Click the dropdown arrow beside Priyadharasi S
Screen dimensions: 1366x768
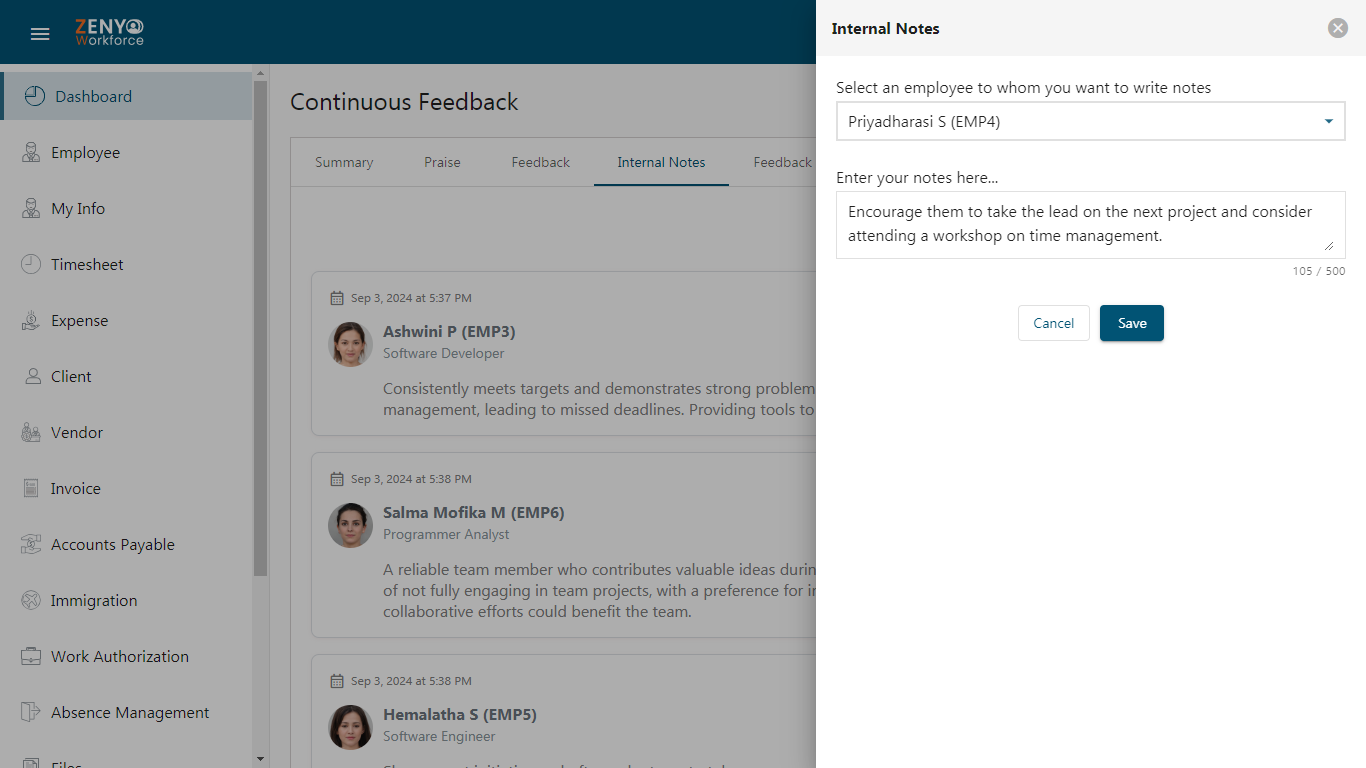(x=1329, y=122)
